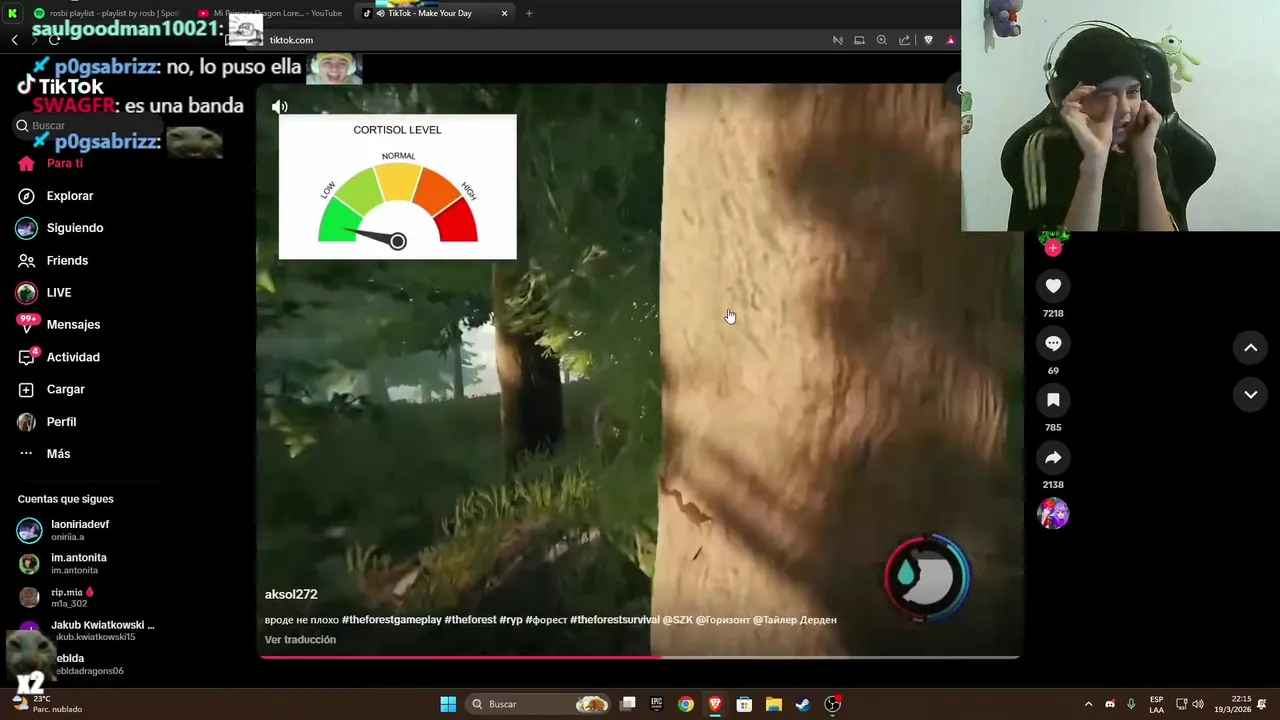Reload the page
Viewport: 1280px width, 720px height.
coord(53,40)
